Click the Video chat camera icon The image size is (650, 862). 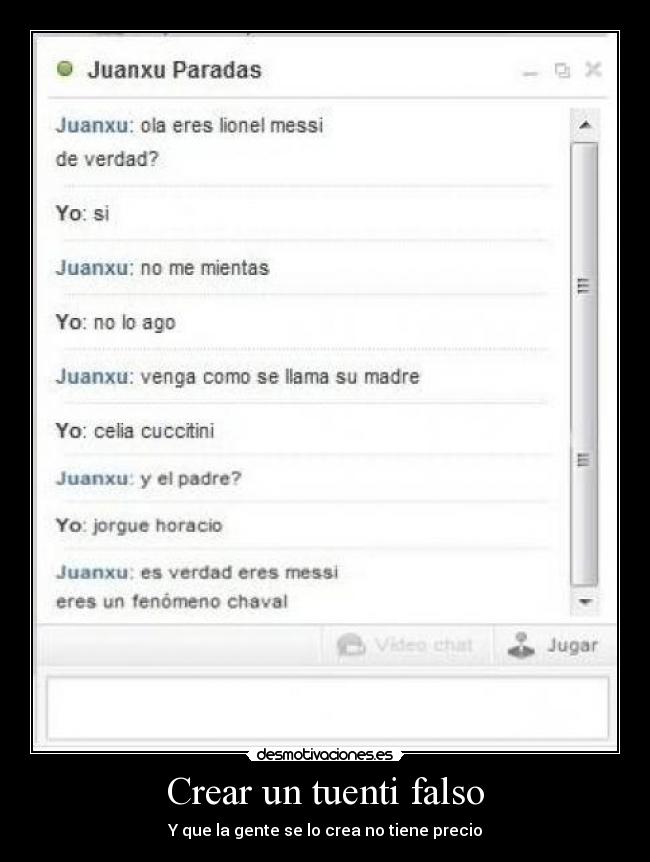(x=351, y=645)
